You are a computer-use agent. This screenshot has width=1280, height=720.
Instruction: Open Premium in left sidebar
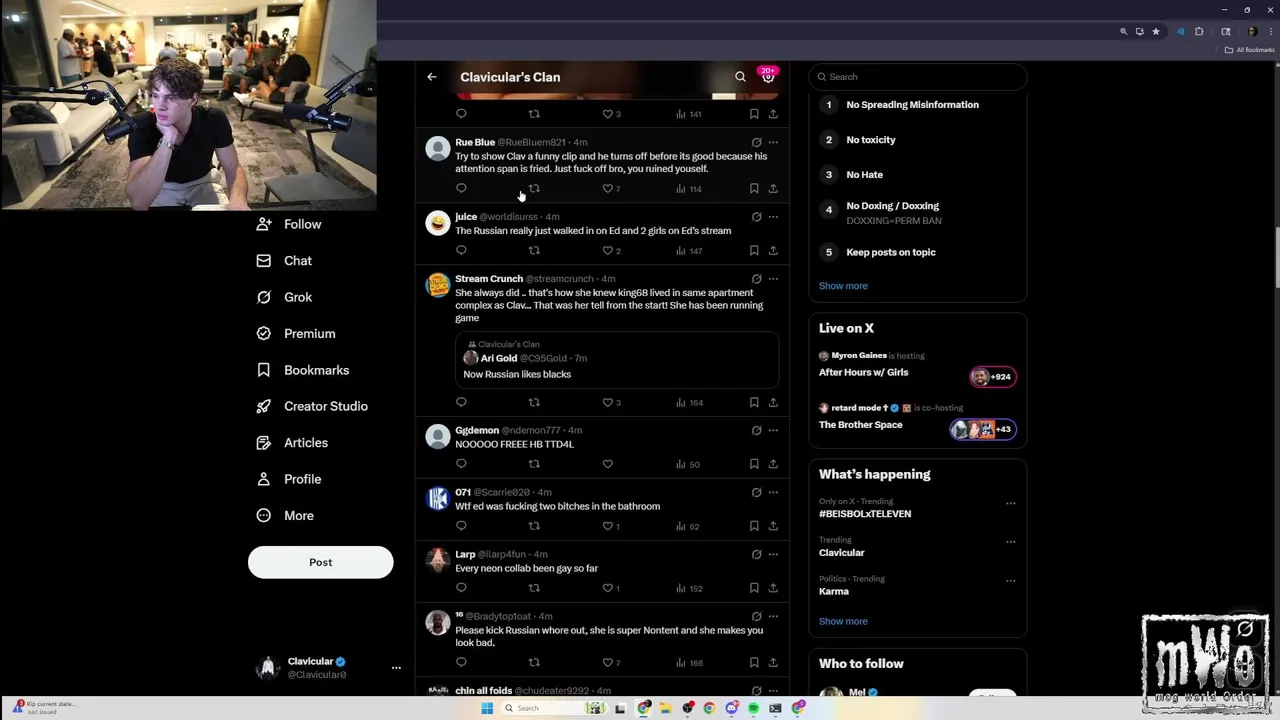[296, 334]
